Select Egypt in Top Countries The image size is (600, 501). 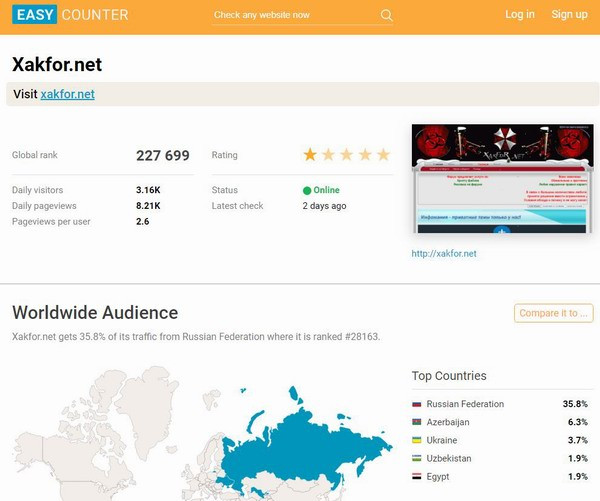[438, 477]
